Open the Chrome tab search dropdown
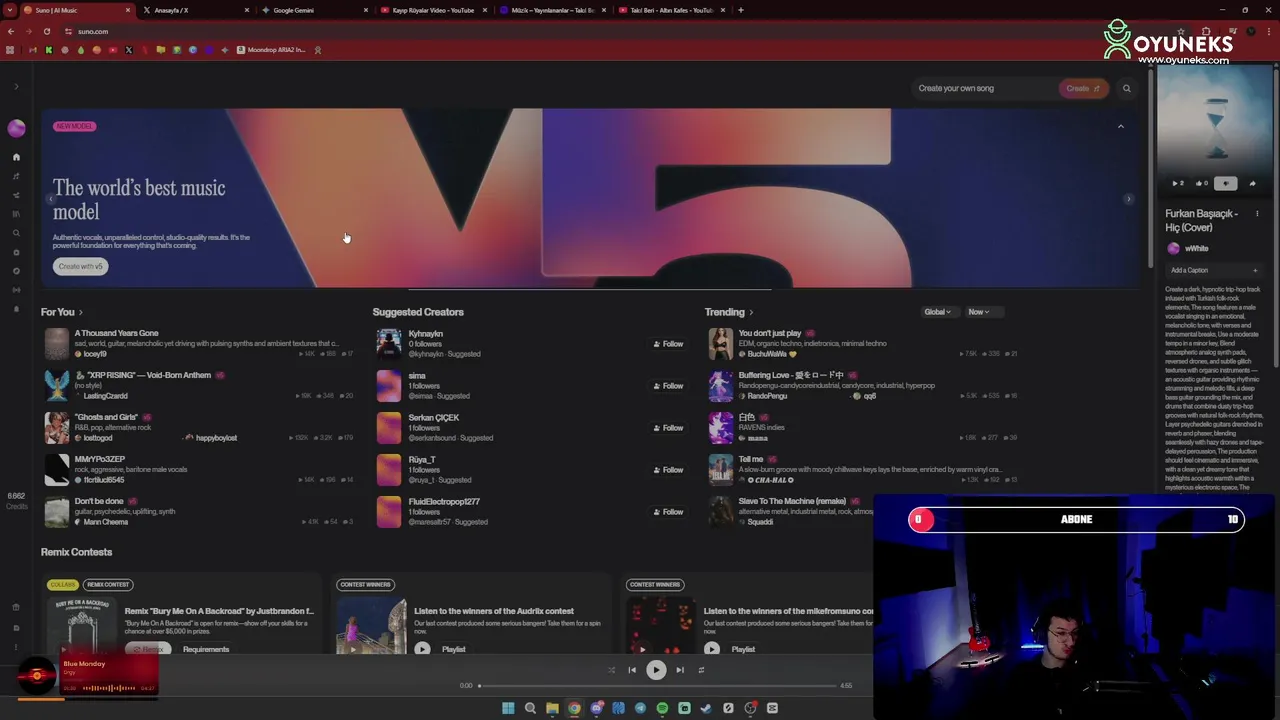 click(10, 10)
